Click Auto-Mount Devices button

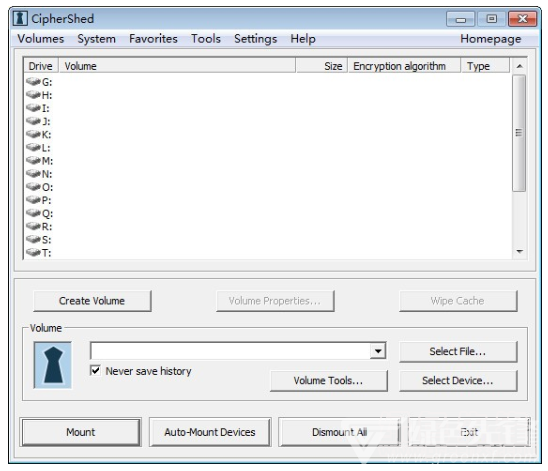[x=210, y=432]
